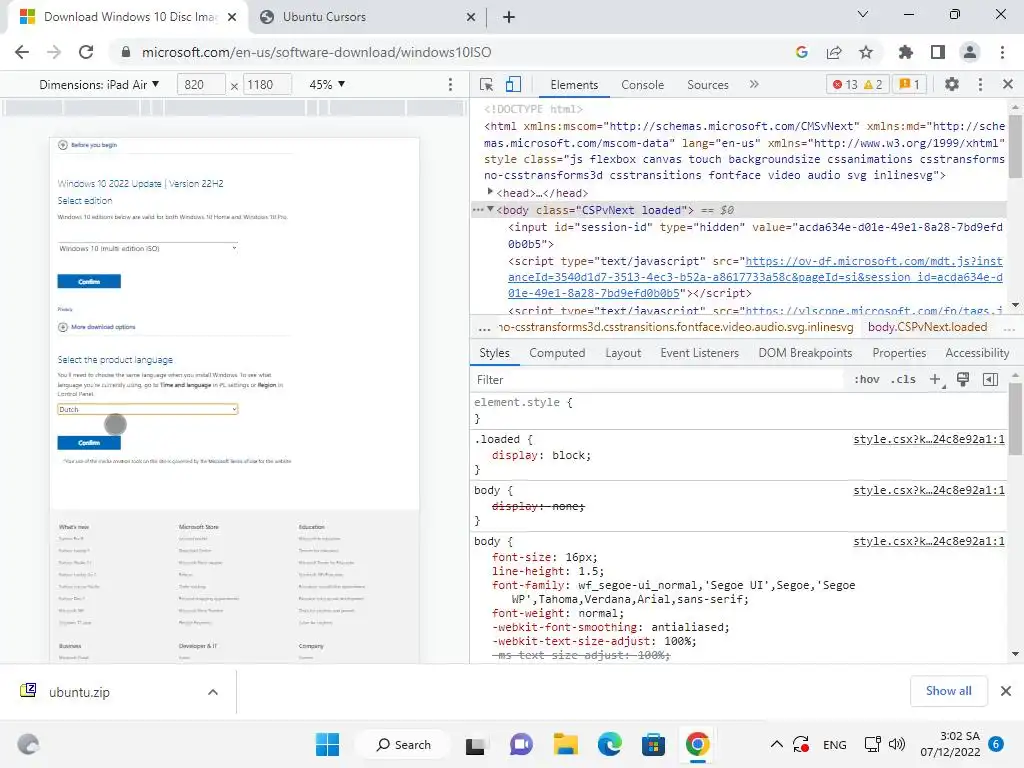Open the Computed styles tab
Viewport: 1024px width, 768px height.
pos(557,353)
